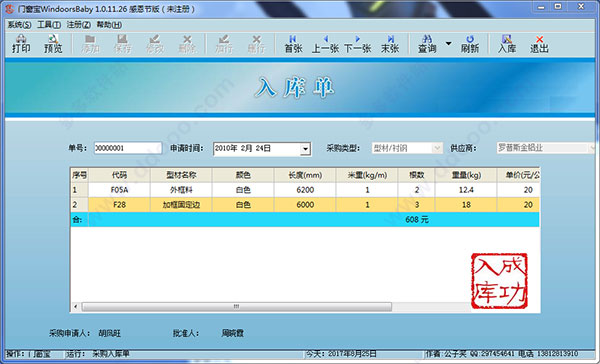
Task: Click purchaser name 胡风旺
Action: [x=109, y=333]
